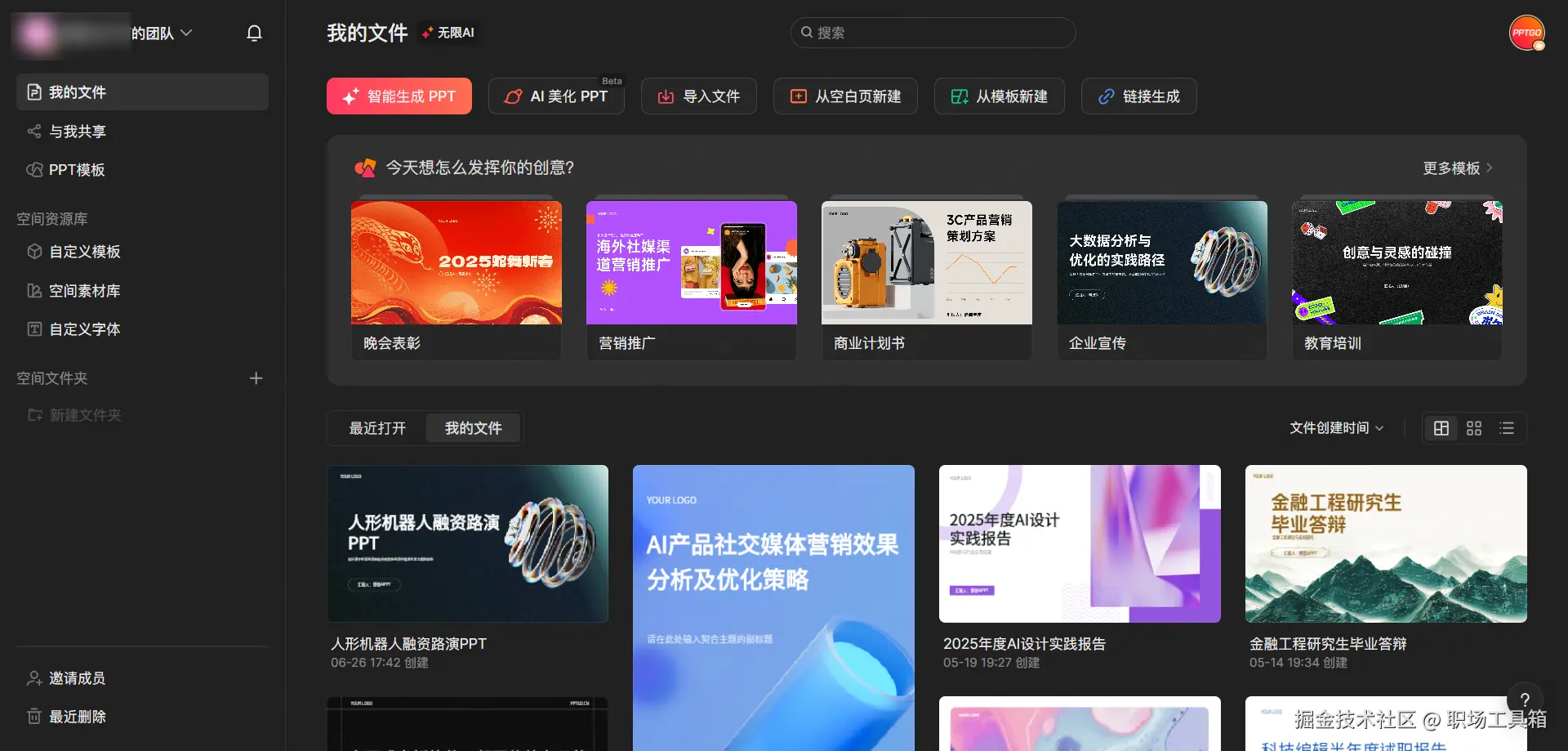The height and width of the screenshot is (751, 1568).
Task: Click 智能生成 PPT button
Action: click(x=399, y=96)
